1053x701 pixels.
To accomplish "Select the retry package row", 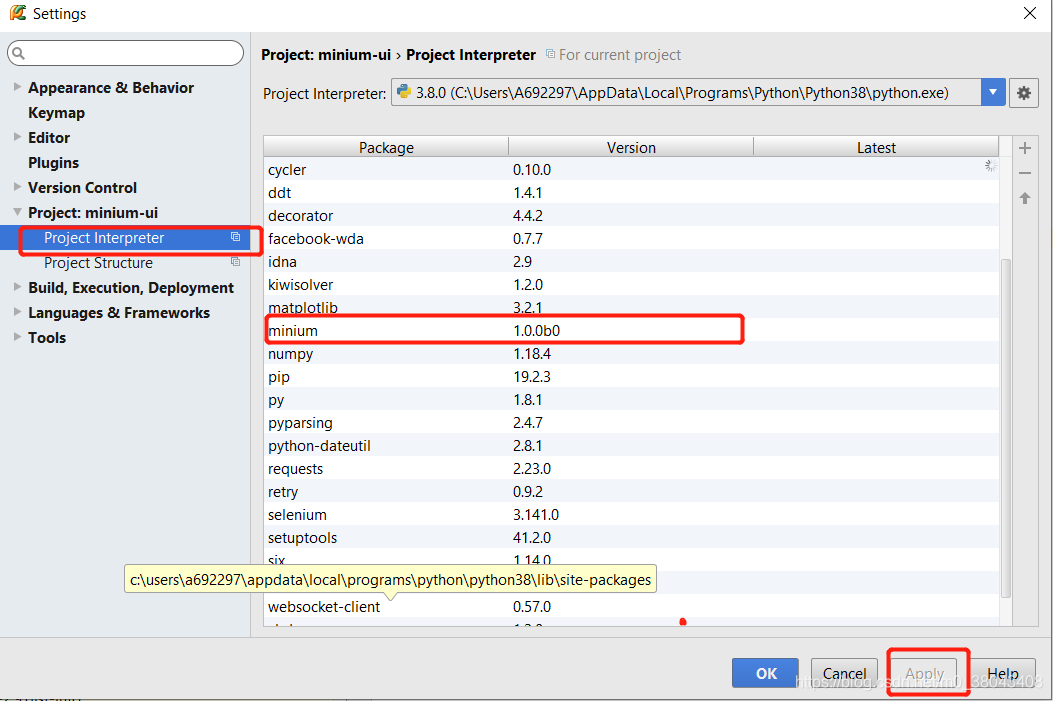I will tap(631, 492).
